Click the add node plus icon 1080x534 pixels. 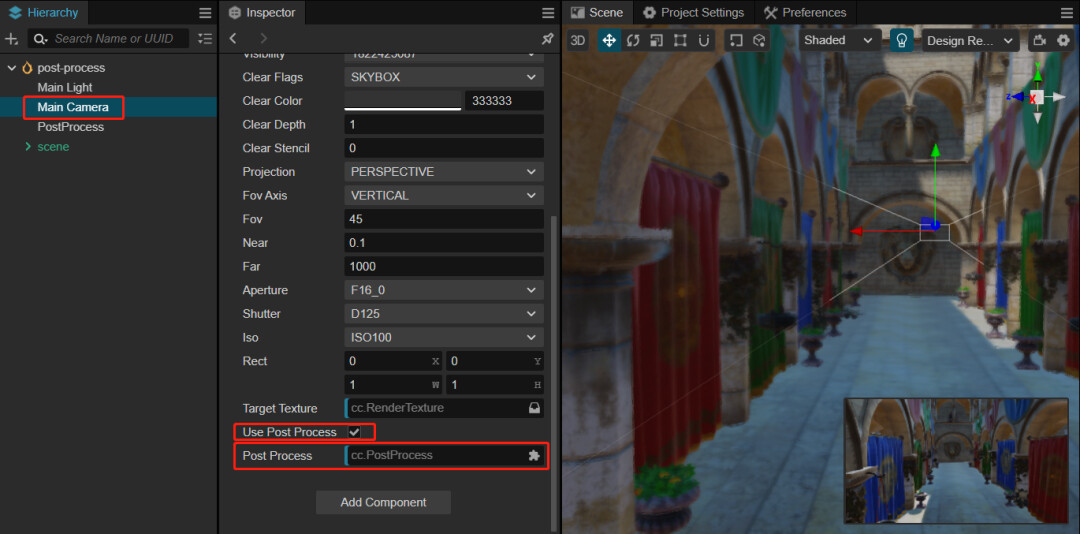coord(12,38)
